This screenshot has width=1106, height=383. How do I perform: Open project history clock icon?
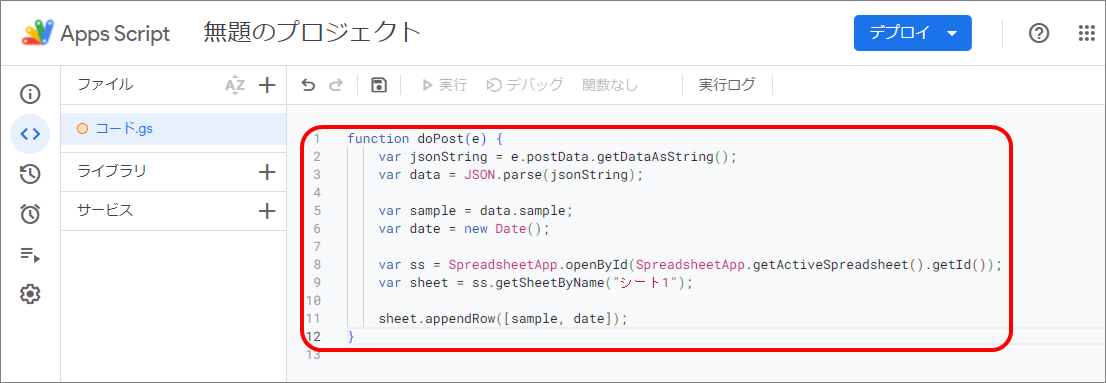pyautogui.click(x=30, y=174)
